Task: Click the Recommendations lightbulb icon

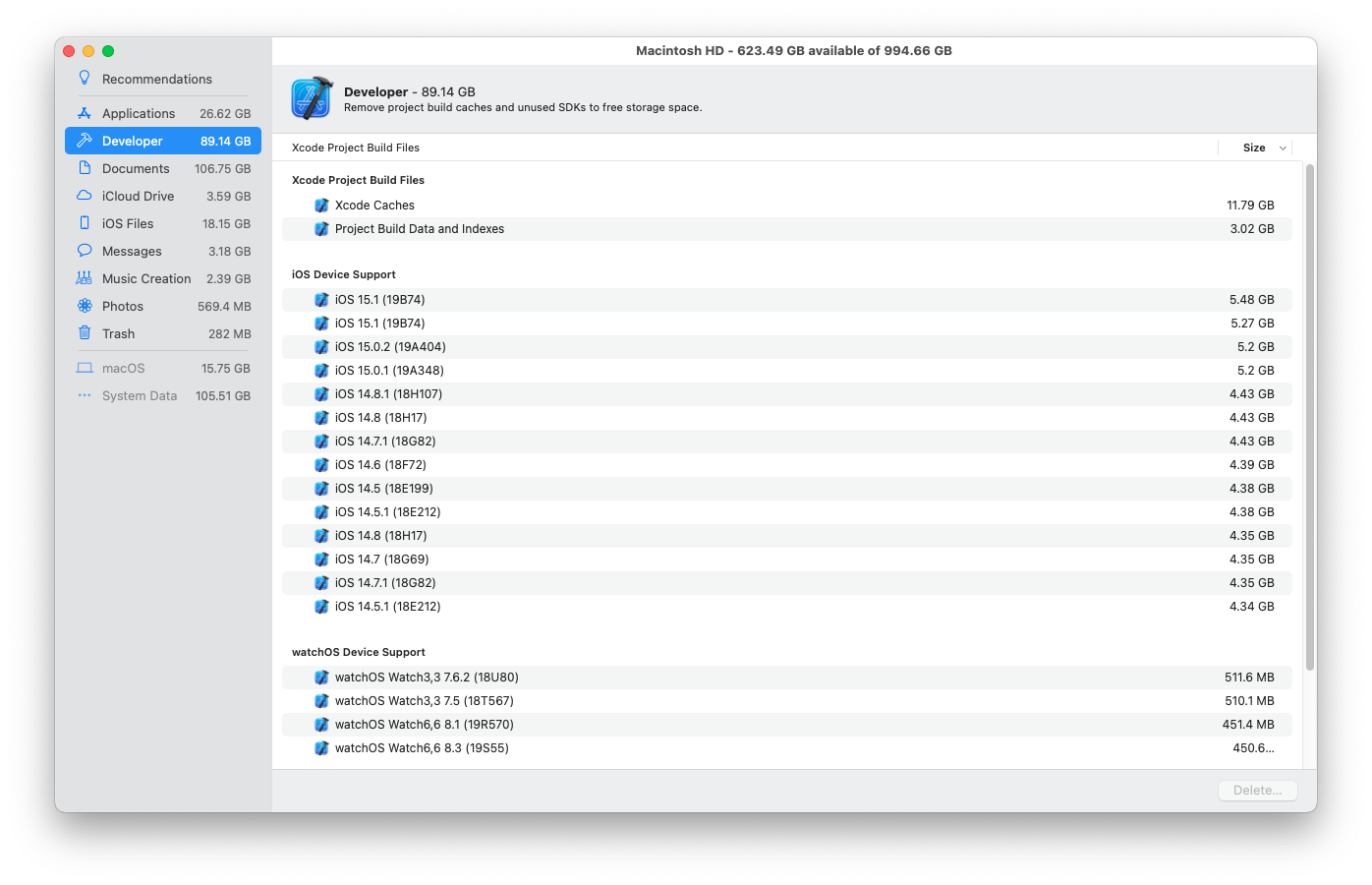Action: coord(85,78)
